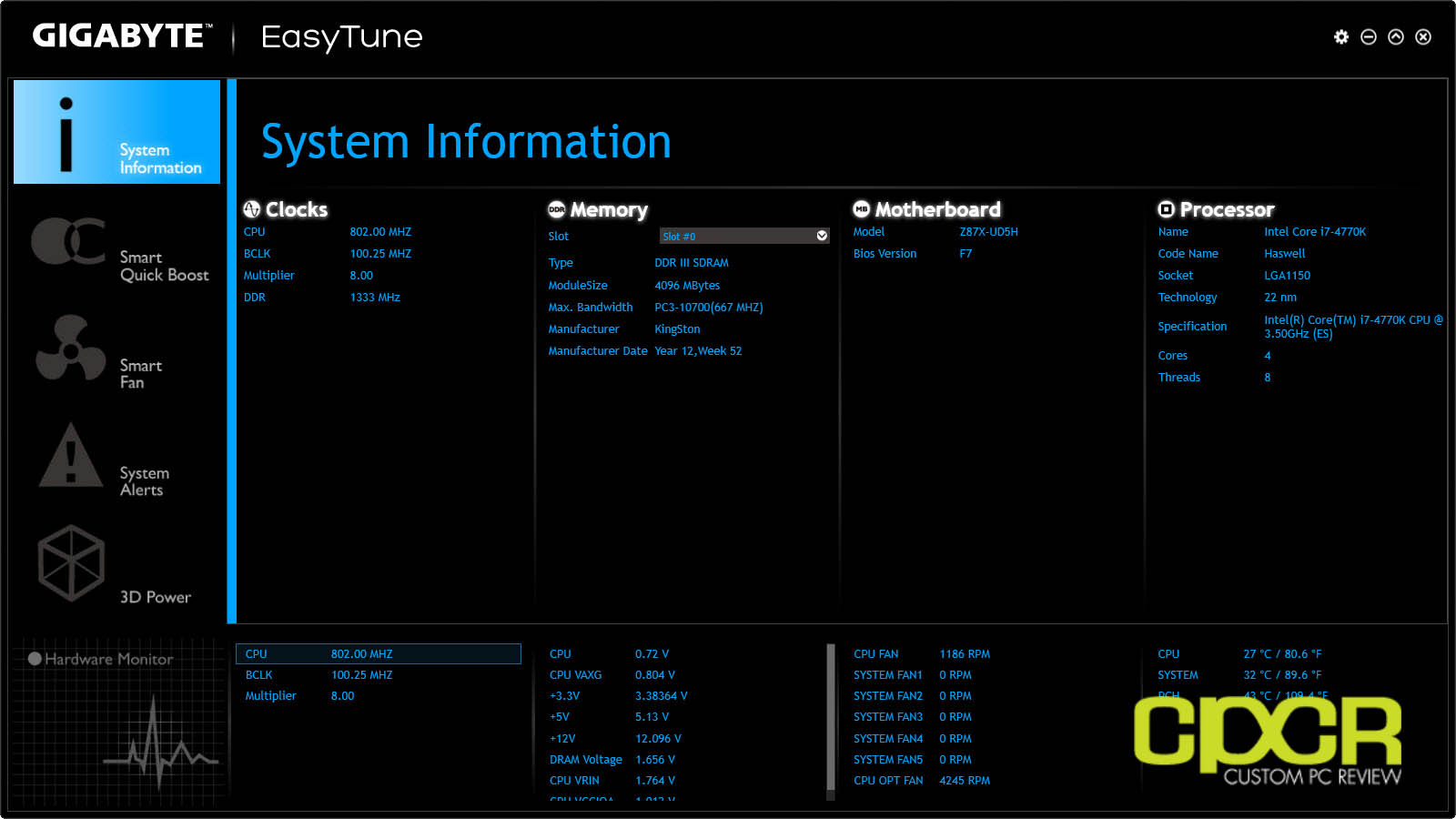Viewport: 1456px width, 819px height.
Task: Click the 3D Power cube icon
Action: [x=71, y=562]
